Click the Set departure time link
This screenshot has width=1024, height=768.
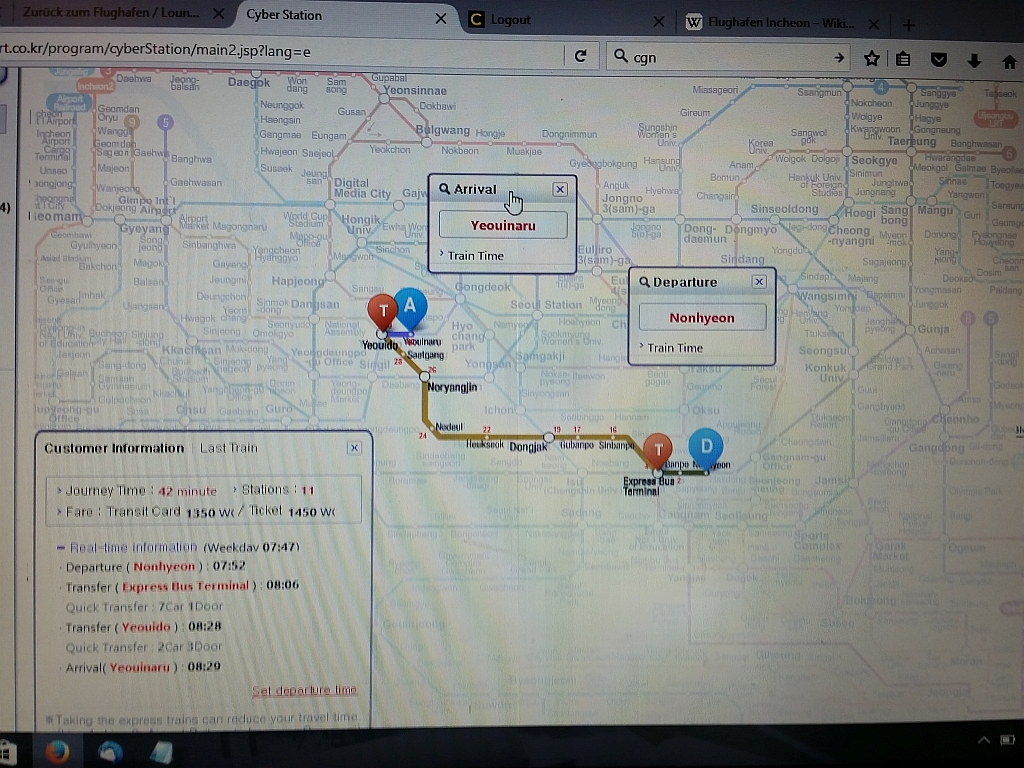[304, 691]
